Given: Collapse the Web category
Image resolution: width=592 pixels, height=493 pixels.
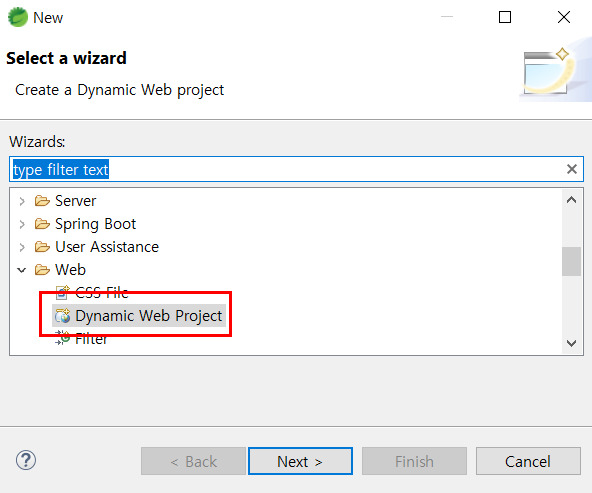Looking at the screenshot, I should coord(22,270).
